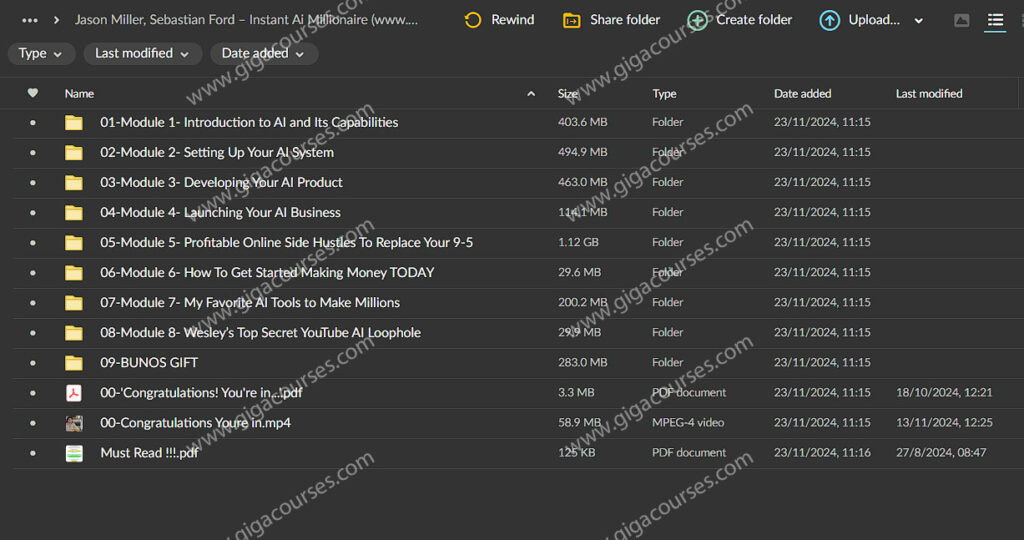Image resolution: width=1024 pixels, height=540 pixels.
Task: Switch to list view
Action: click(994, 20)
